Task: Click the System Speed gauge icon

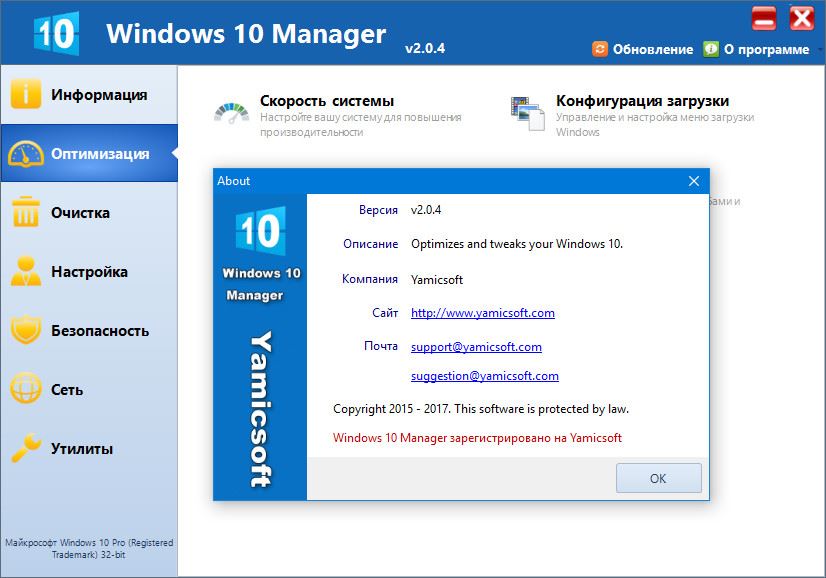Action: [232, 113]
